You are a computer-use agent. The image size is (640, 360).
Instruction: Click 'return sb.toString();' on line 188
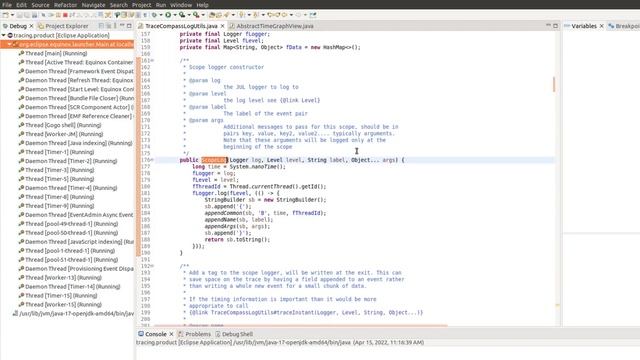click(237, 240)
